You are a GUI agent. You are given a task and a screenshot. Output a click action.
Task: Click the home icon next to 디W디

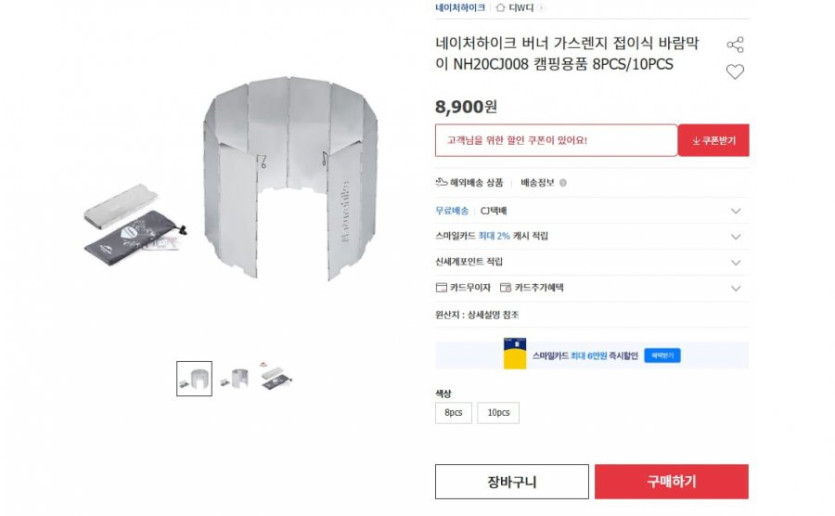tap(501, 8)
